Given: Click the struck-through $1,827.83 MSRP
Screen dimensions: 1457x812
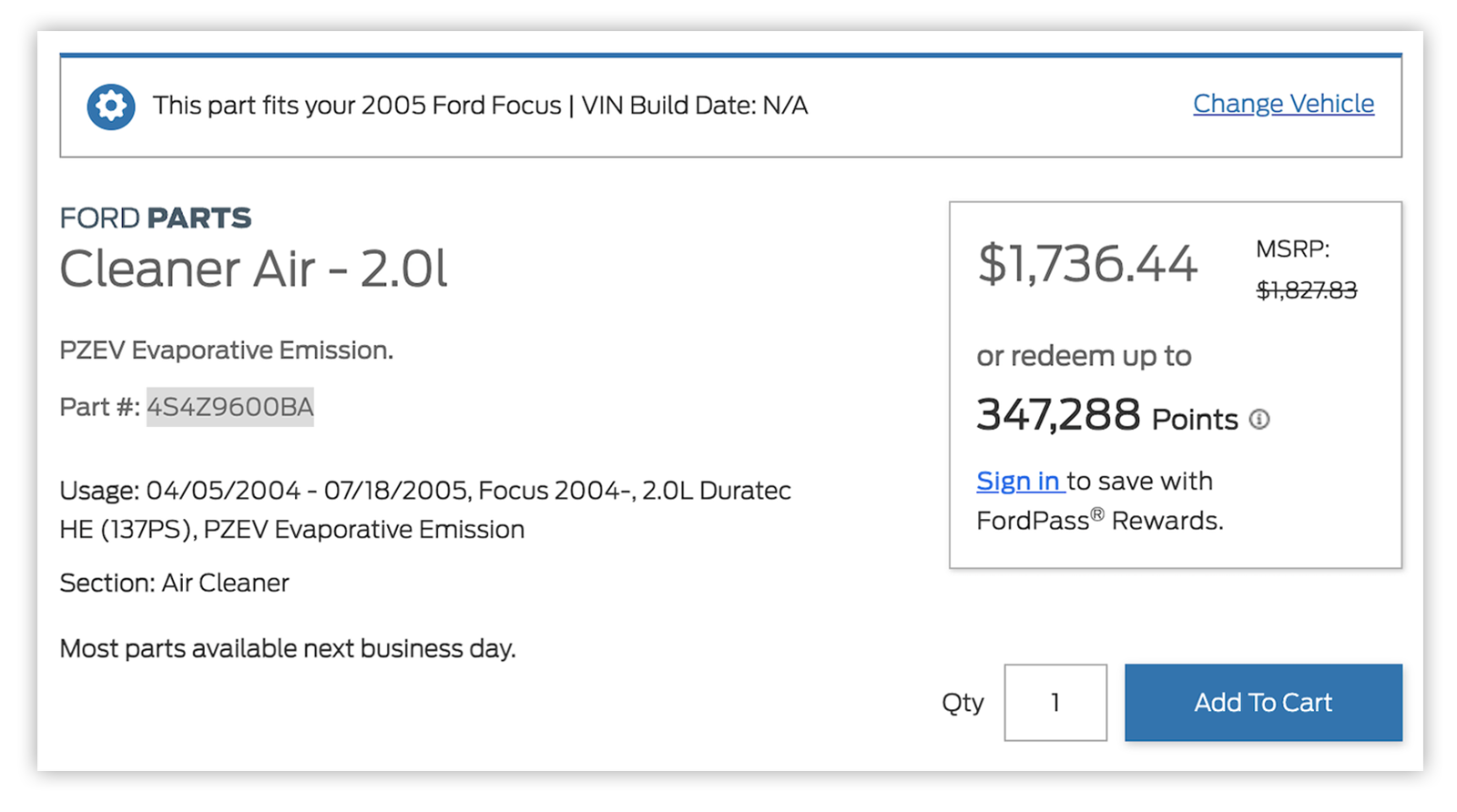Looking at the screenshot, I should click(1306, 290).
